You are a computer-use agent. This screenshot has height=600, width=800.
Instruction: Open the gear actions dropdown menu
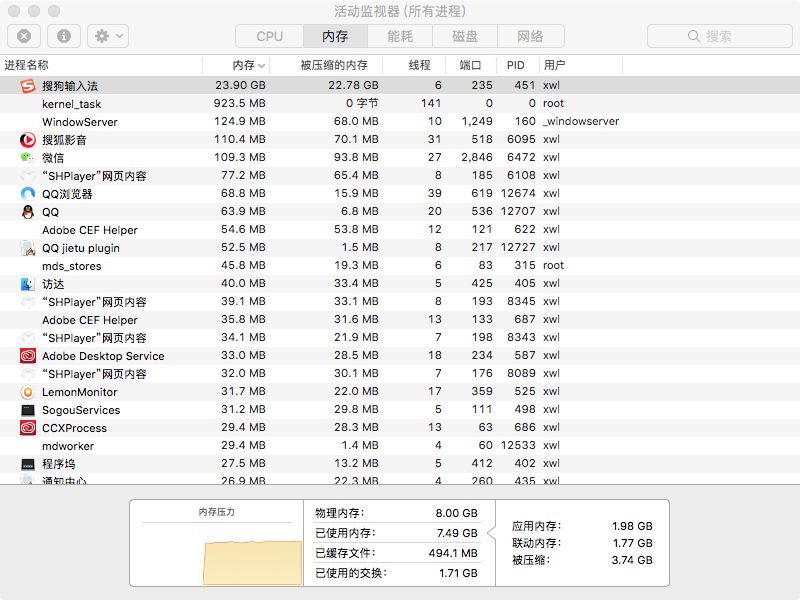(x=107, y=36)
